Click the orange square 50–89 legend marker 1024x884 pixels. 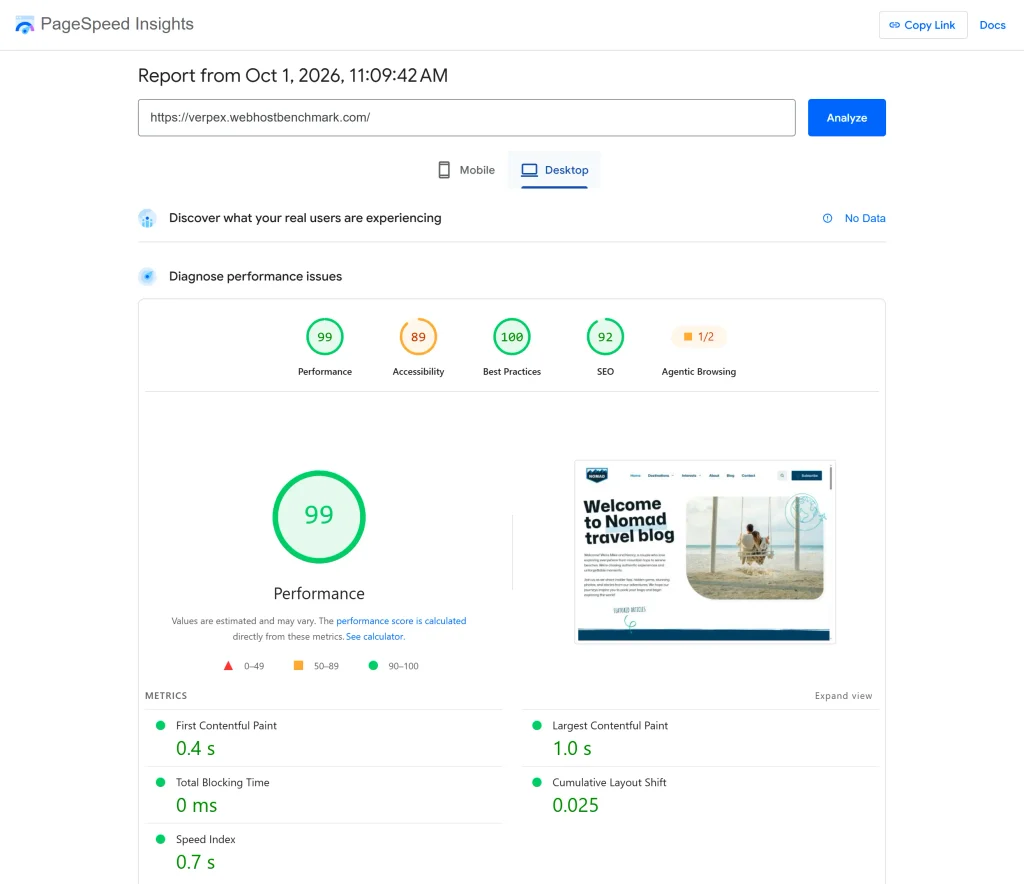(x=298, y=665)
